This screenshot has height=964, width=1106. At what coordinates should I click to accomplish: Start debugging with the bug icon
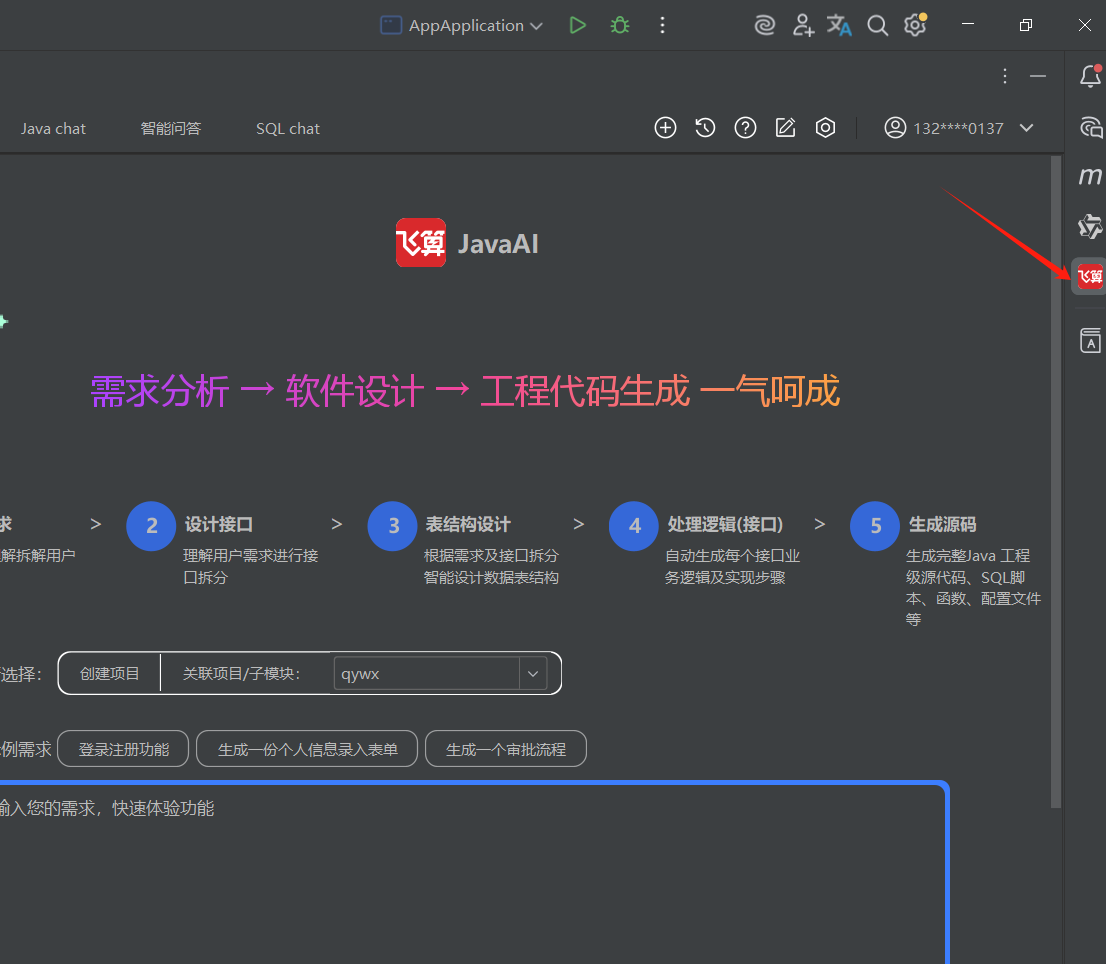coord(620,25)
